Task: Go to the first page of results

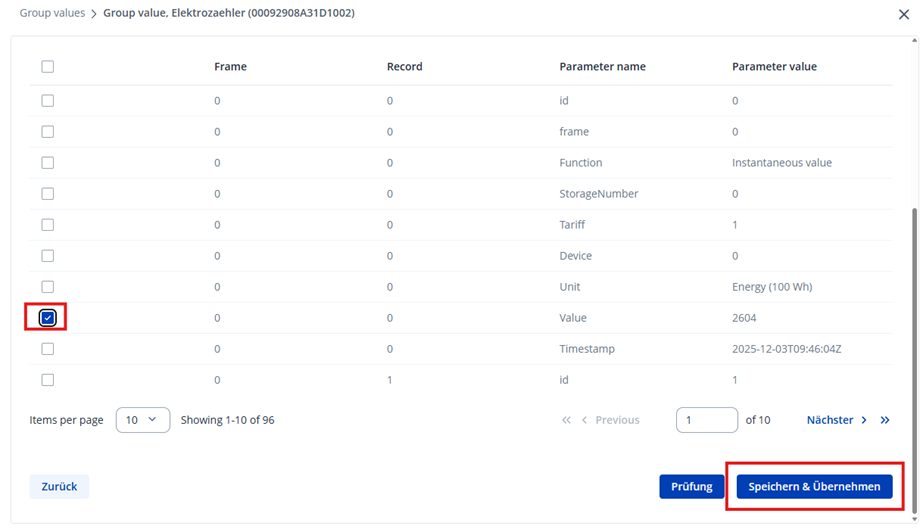Action: [x=567, y=420]
